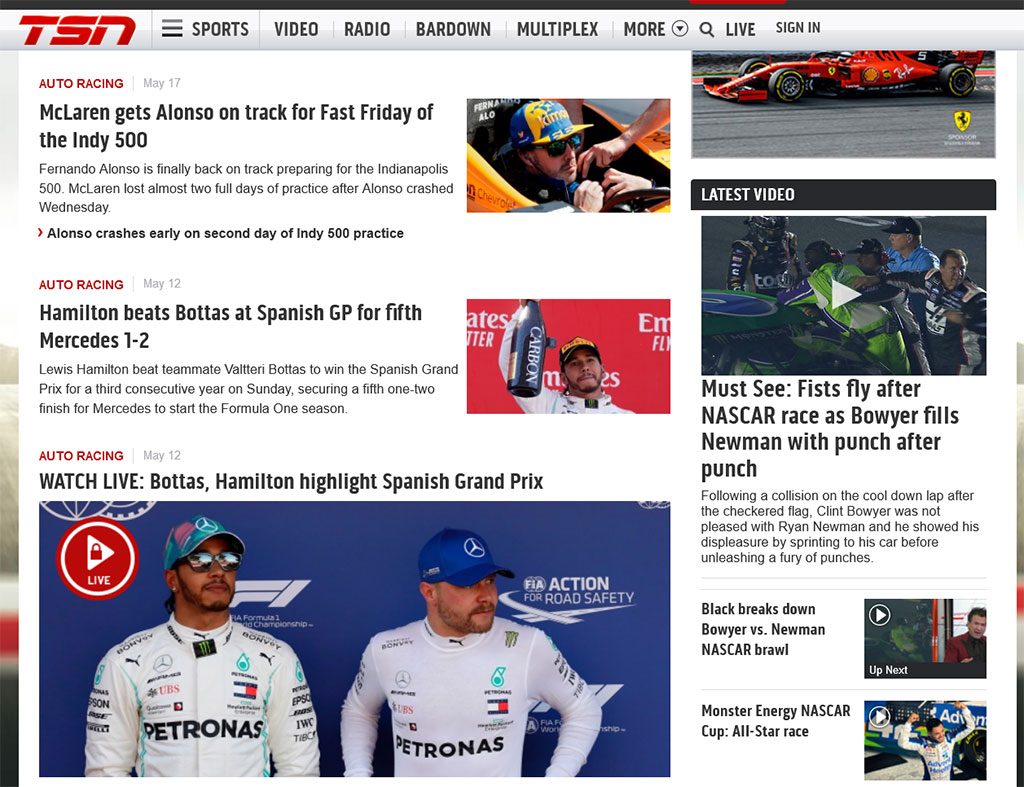Open the MULTIPLEX nav item
Image resolution: width=1024 pixels, height=787 pixels.
click(x=557, y=29)
